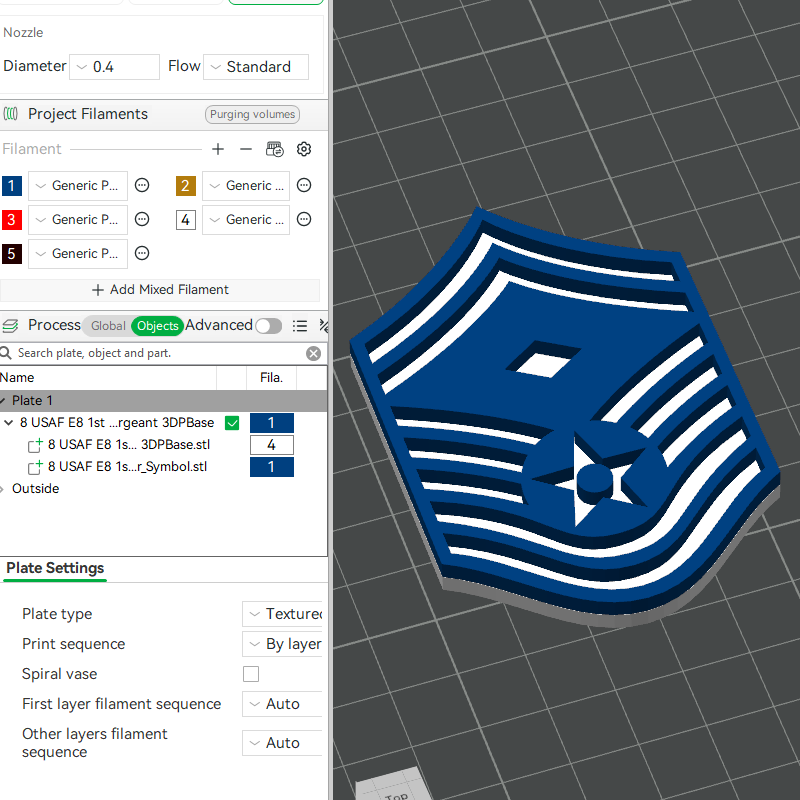Click the Process layers icon
The width and height of the screenshot is (800, 800).
point(10,325)
